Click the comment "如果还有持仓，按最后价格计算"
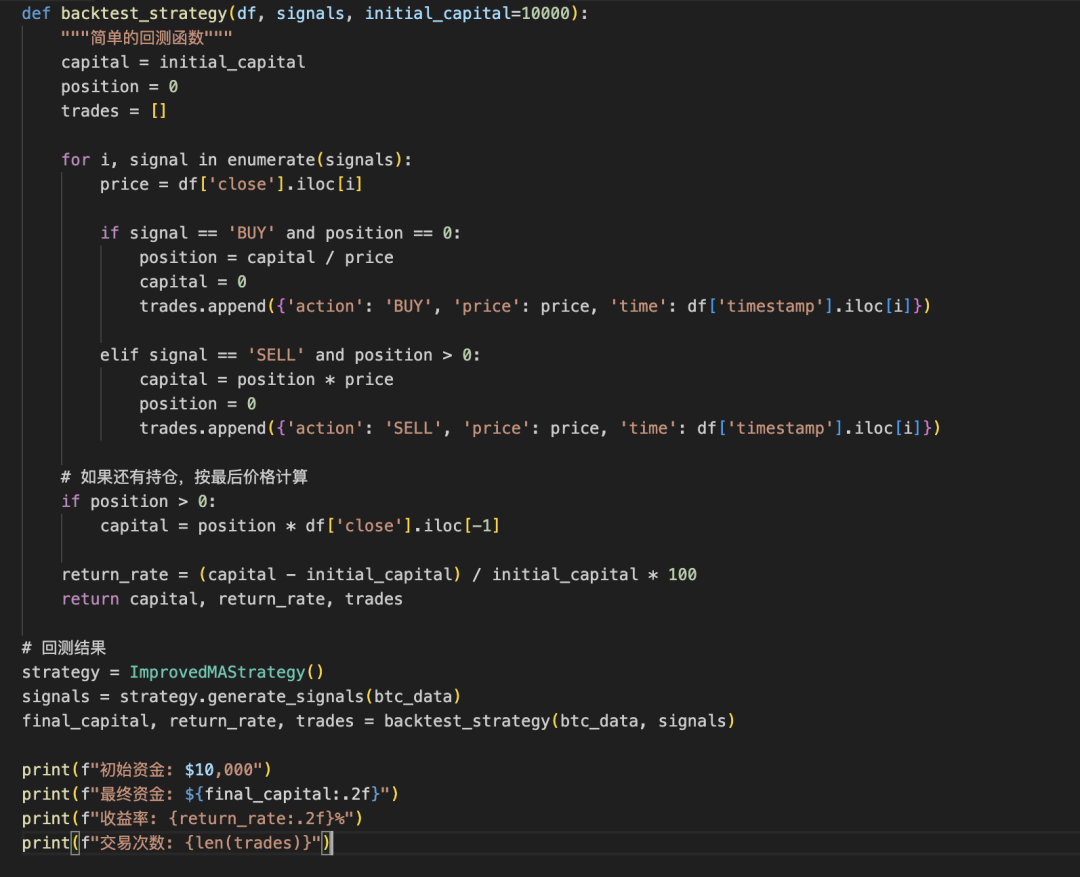1080x877 pixels. [184, 477]
